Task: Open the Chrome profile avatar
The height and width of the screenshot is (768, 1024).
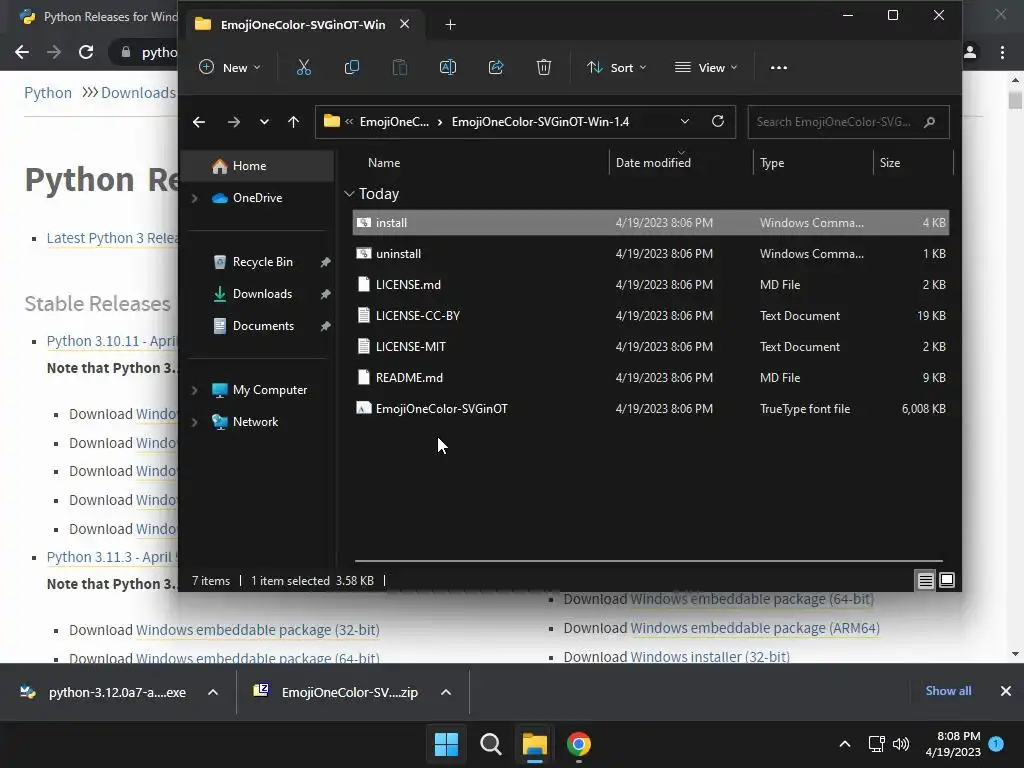Action: 970,52
